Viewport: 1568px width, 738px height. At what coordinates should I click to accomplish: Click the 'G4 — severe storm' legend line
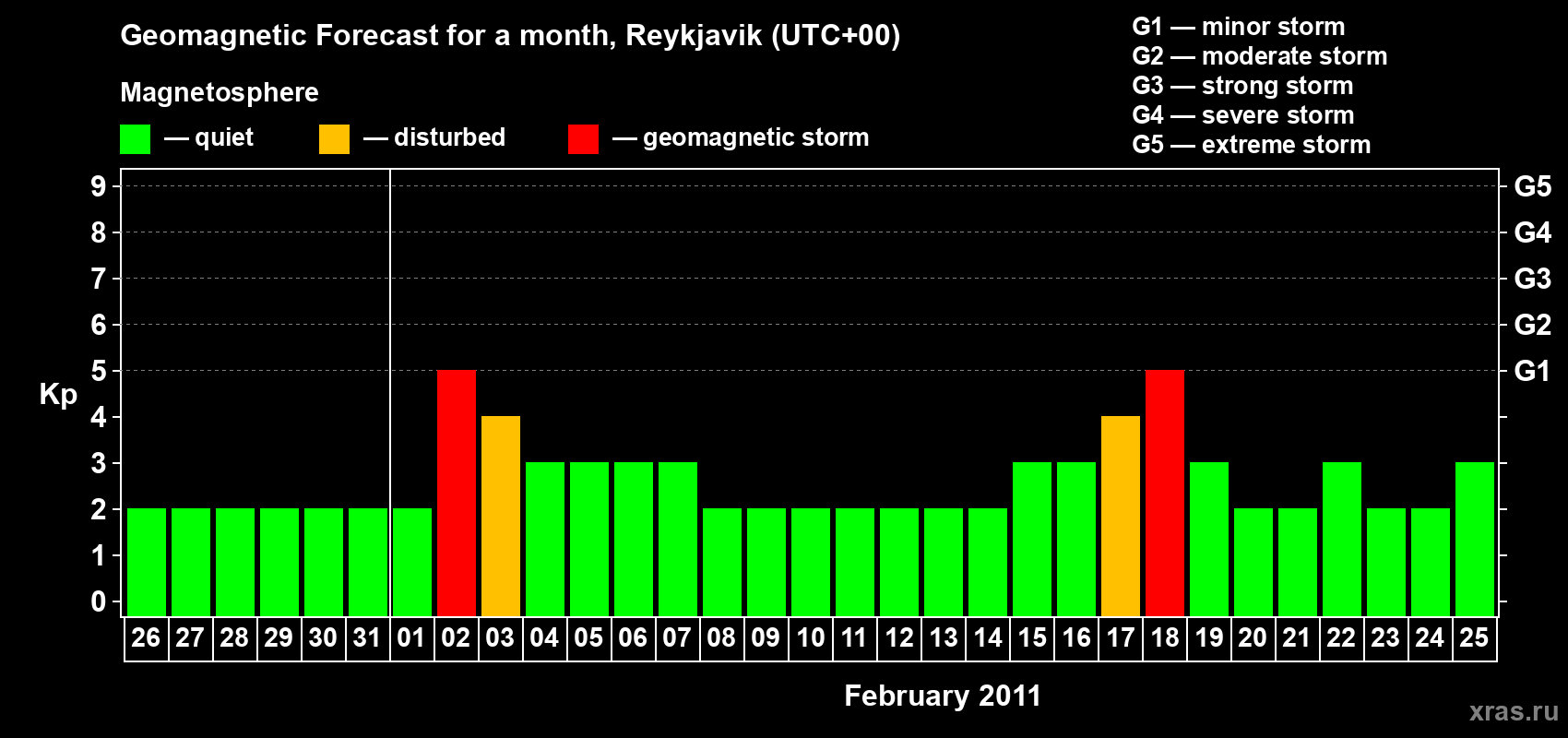click(1243, 115)
